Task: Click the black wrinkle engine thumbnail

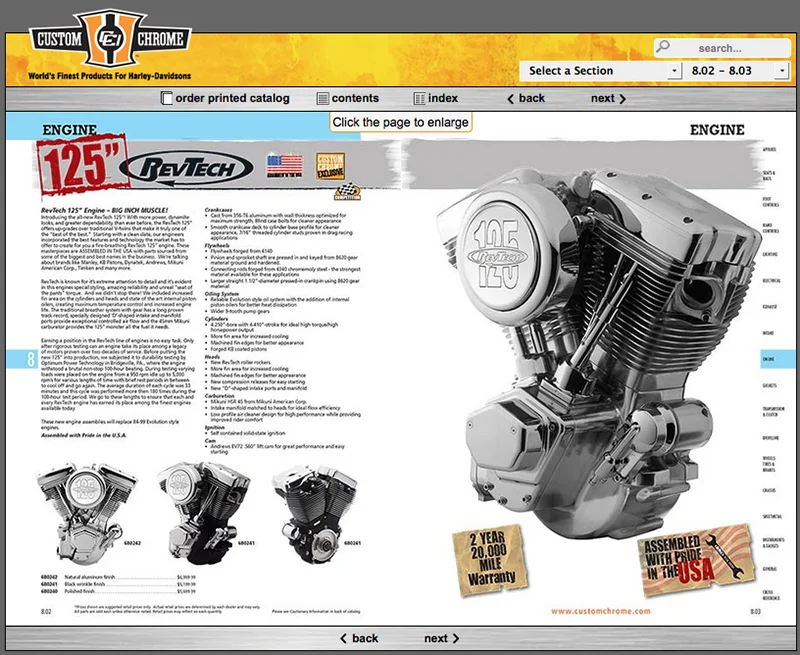Action: click(x=204, y=513)
